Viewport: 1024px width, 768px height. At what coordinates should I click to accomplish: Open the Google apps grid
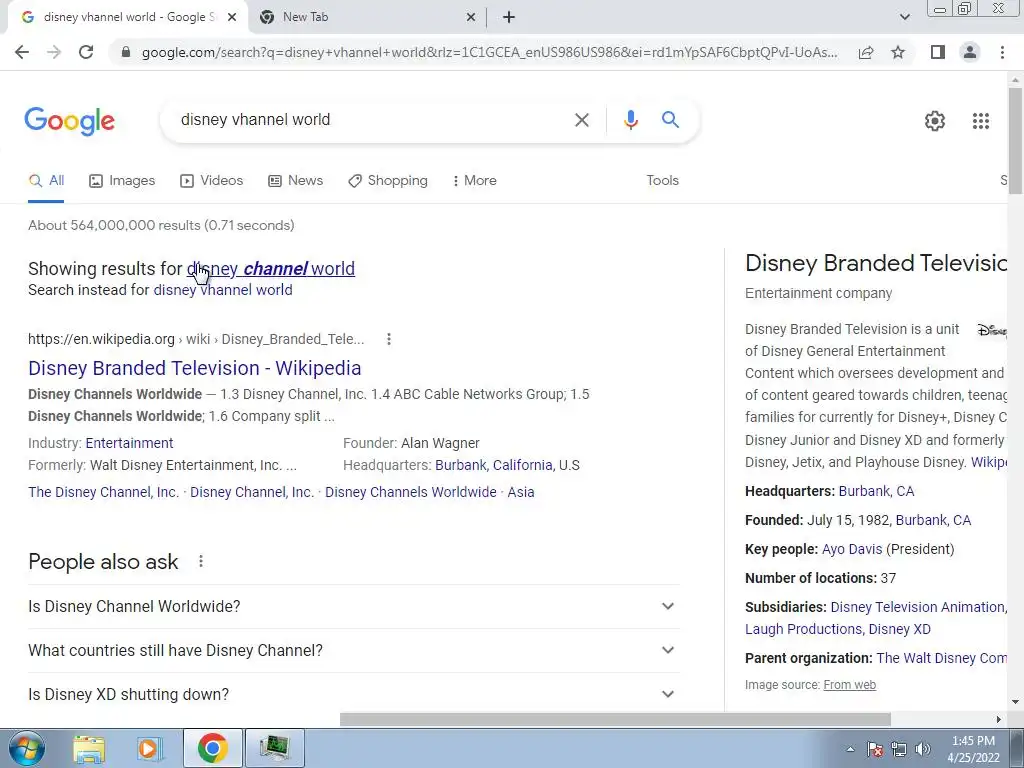click(x=980, y=121)
